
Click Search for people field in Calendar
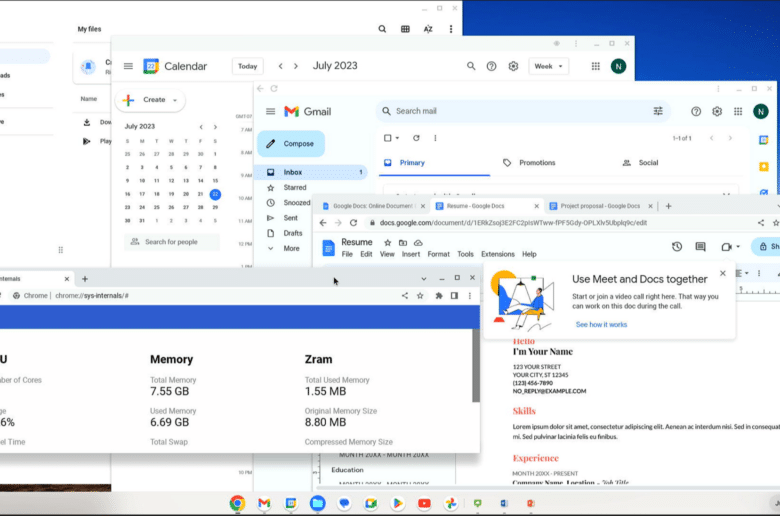pyautogui.click(x=171, y=242)
